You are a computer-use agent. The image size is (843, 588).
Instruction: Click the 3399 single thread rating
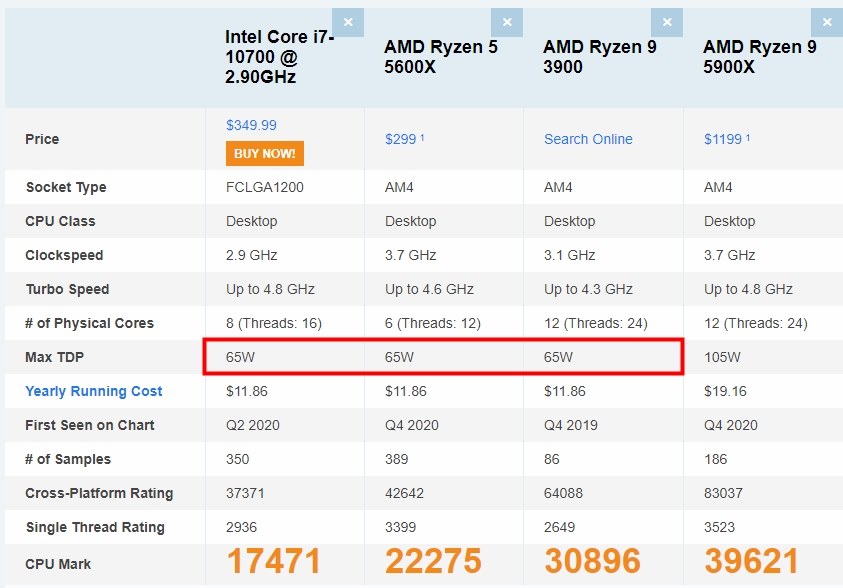[x=401, y=527]
